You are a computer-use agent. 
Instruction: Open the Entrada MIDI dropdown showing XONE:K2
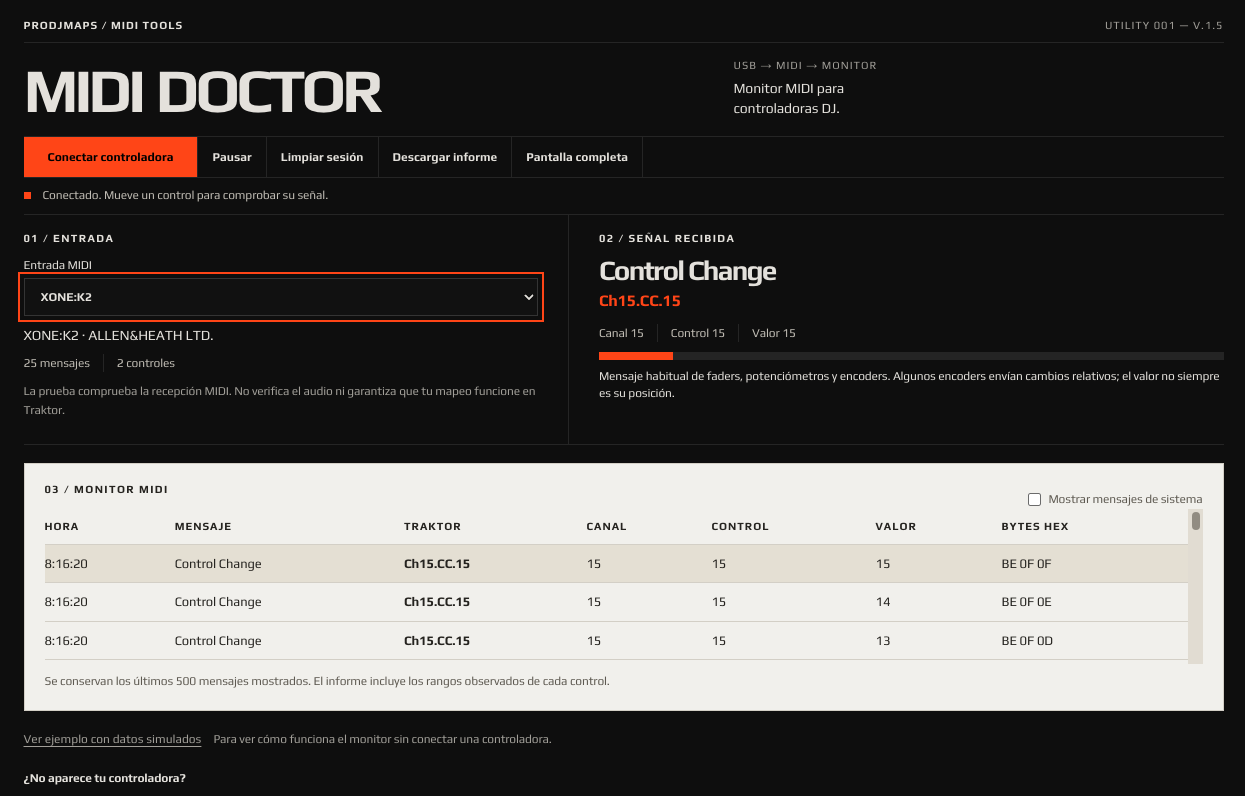[281, 297]
